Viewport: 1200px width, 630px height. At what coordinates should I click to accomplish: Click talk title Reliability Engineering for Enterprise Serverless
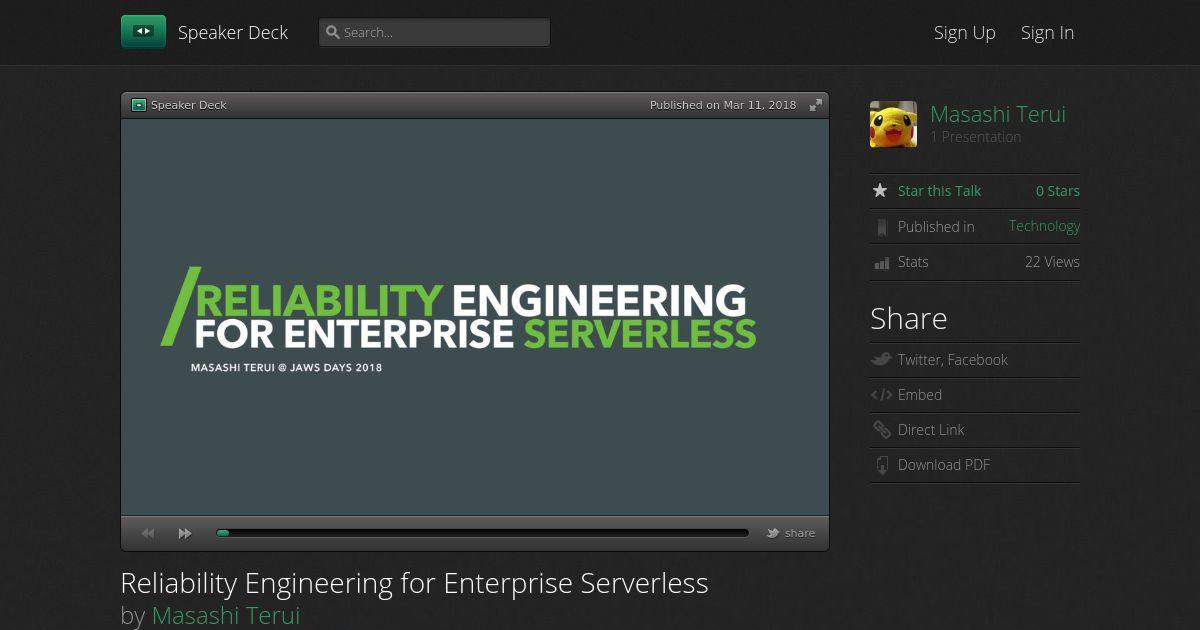click(x=414, y=583)
